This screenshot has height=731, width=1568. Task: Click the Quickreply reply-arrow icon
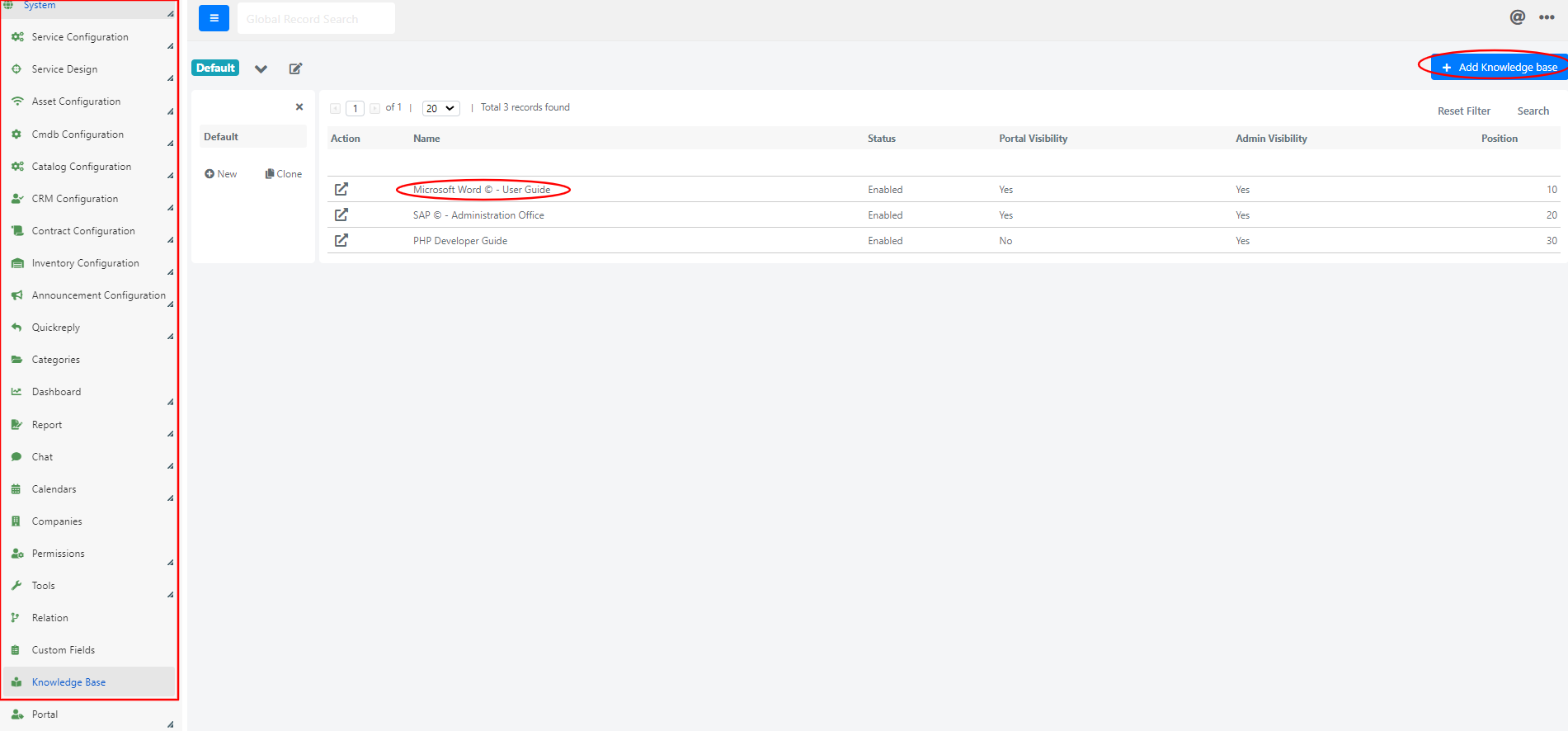point(16,328)
